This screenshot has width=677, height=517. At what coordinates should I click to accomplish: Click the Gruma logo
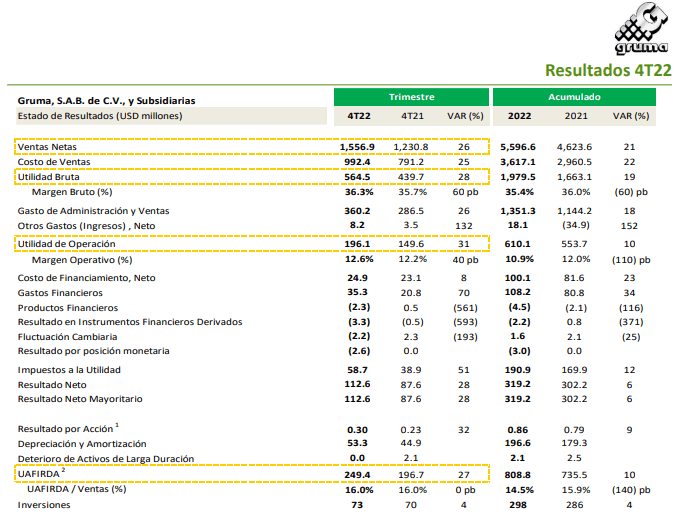pyautogui.click(x=641, y=29)
